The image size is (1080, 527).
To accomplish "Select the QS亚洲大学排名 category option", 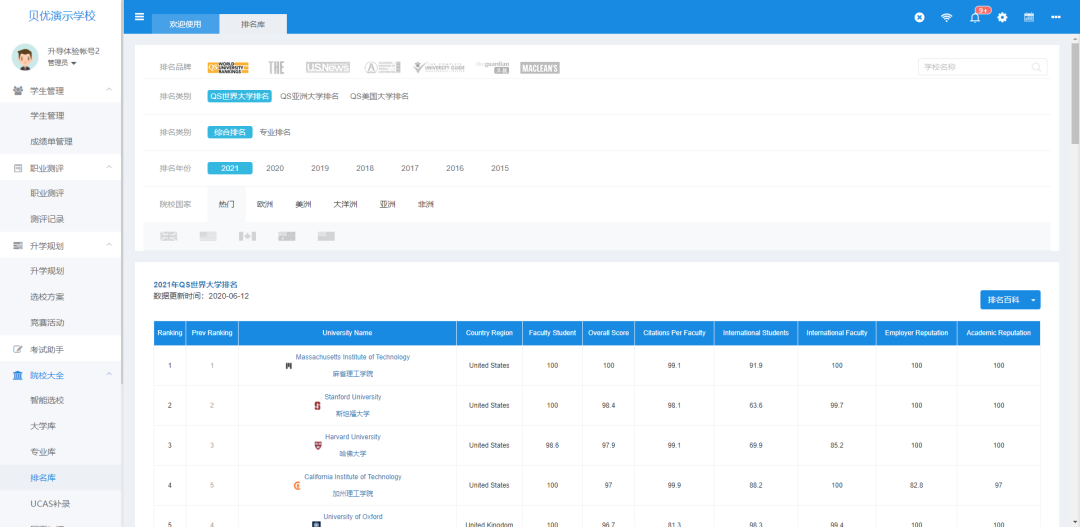I will pyautogui.click(x=309, y=96).
